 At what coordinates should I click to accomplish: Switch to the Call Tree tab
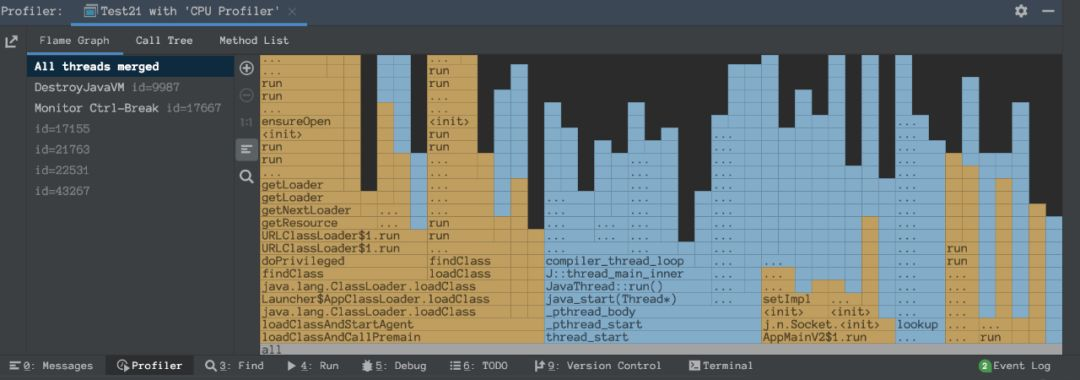click(x=164, y=41)
